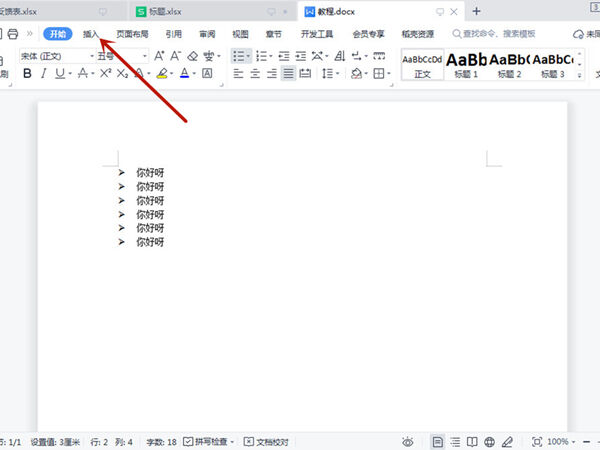Expand bullet list style dropdown arrow
The height and width of the screenshot is (450, 600).
(248, 56)
